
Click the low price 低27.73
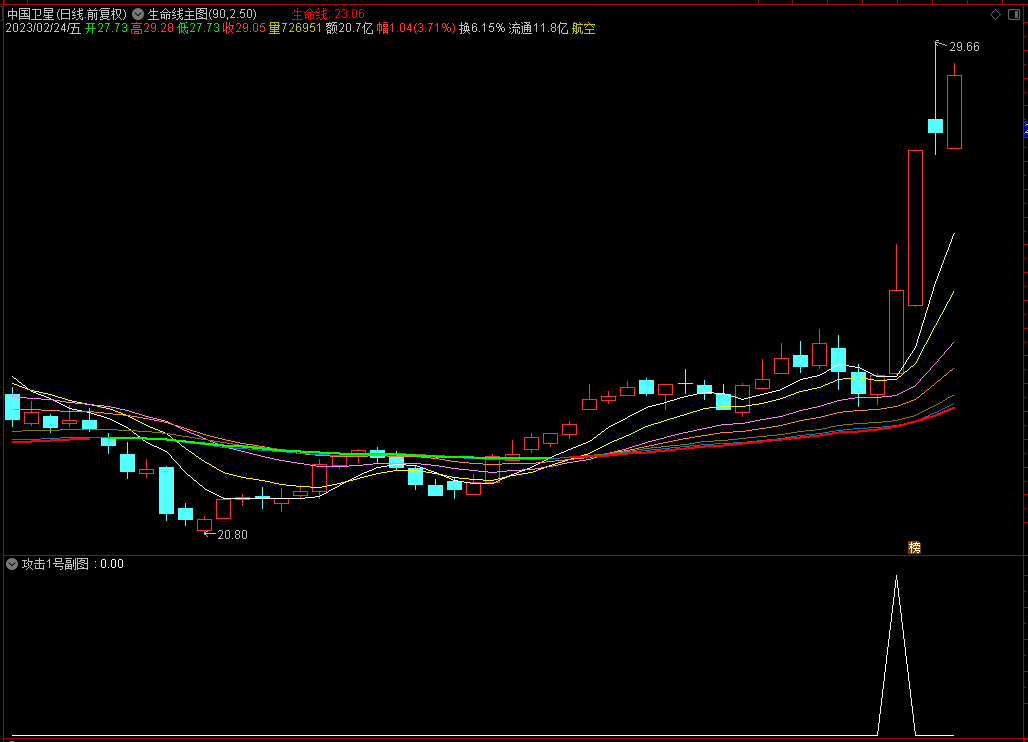(x=198, y=28)
